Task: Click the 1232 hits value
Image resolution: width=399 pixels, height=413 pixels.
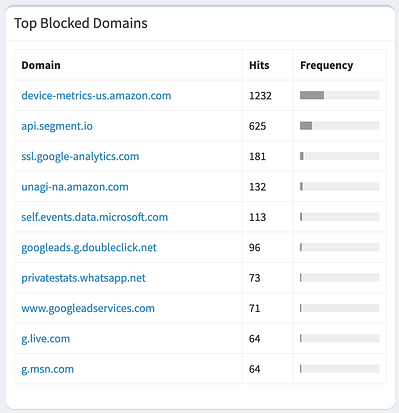Action: click(x=260, y=96)
